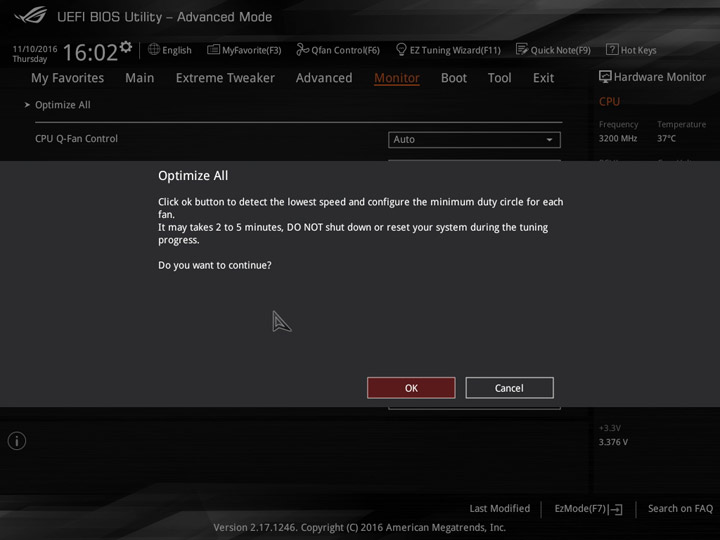Screen dimensions: 720x540
Task: Click the globe language icon
Action: pos(154,50)
